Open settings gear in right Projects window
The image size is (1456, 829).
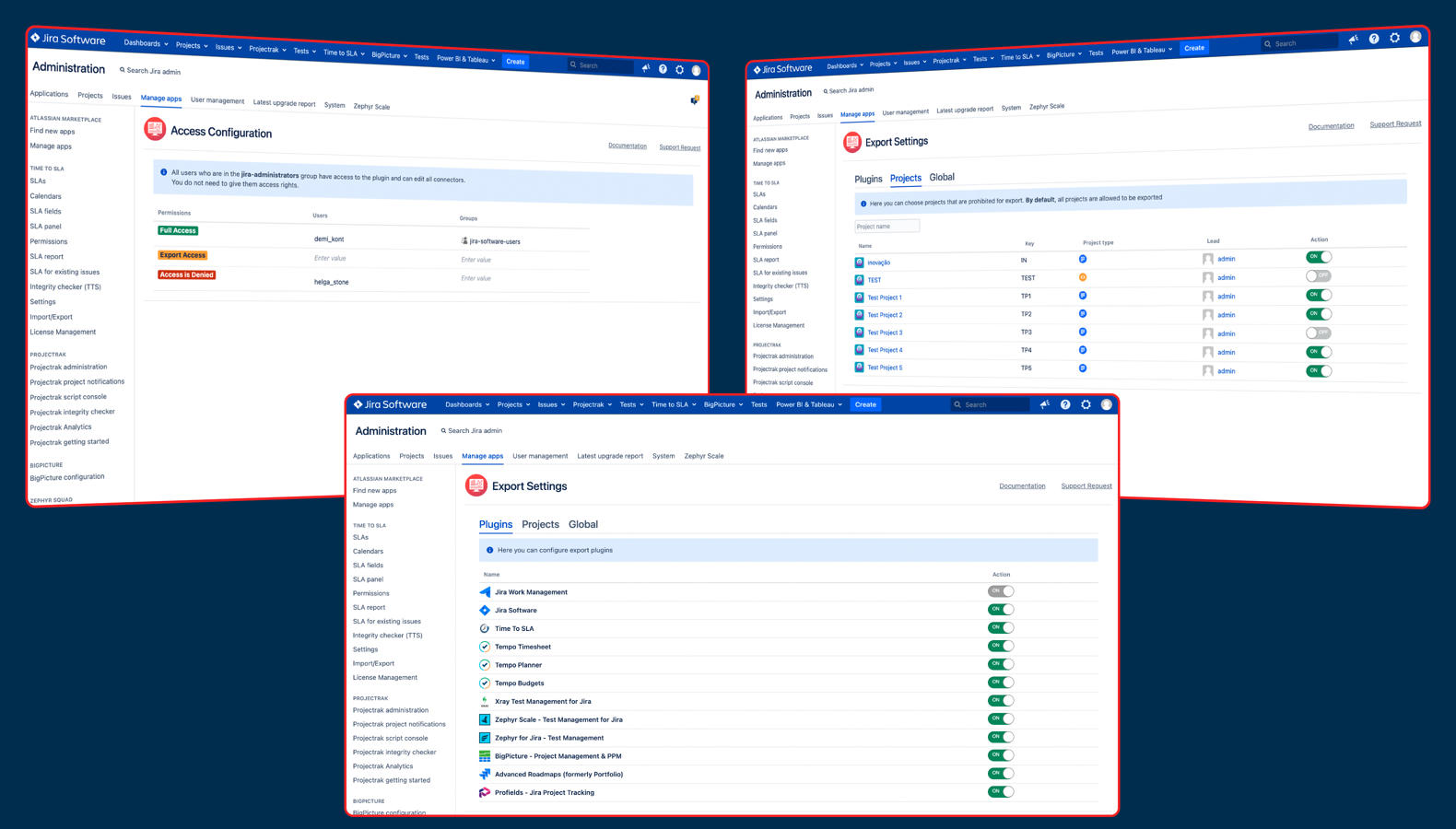[1394, 38]
